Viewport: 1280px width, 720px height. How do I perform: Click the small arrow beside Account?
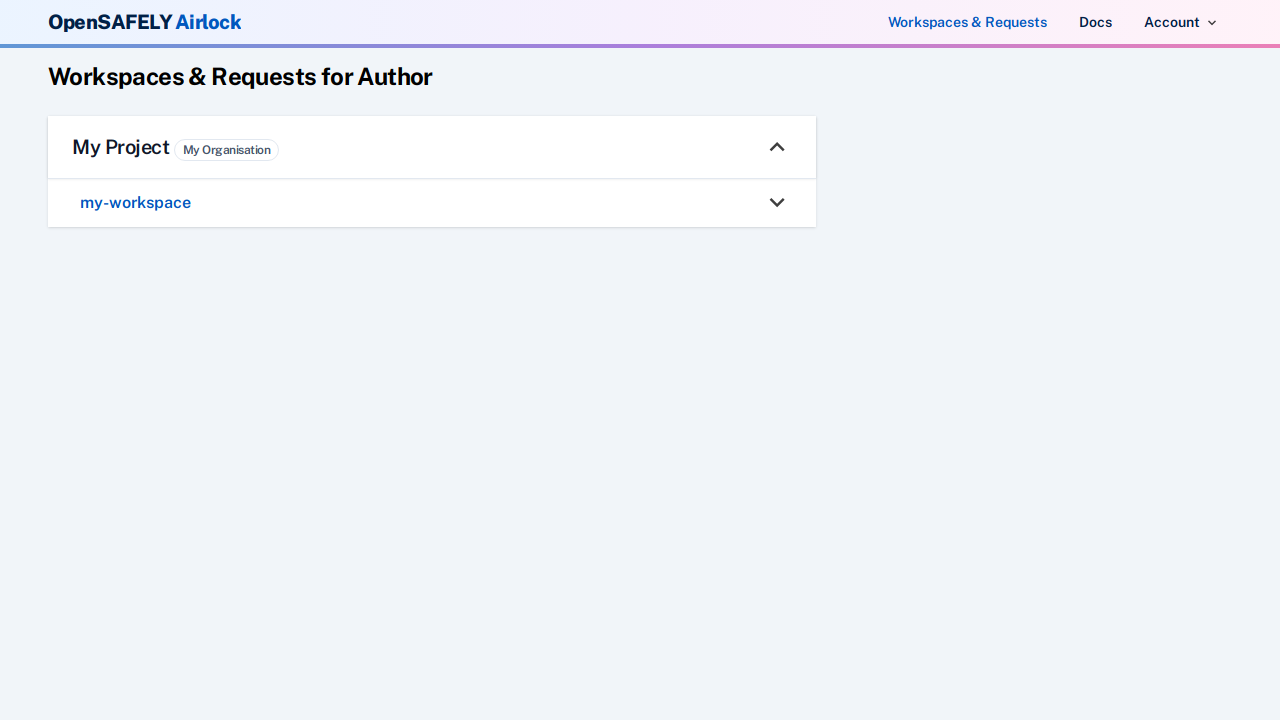1212,23
